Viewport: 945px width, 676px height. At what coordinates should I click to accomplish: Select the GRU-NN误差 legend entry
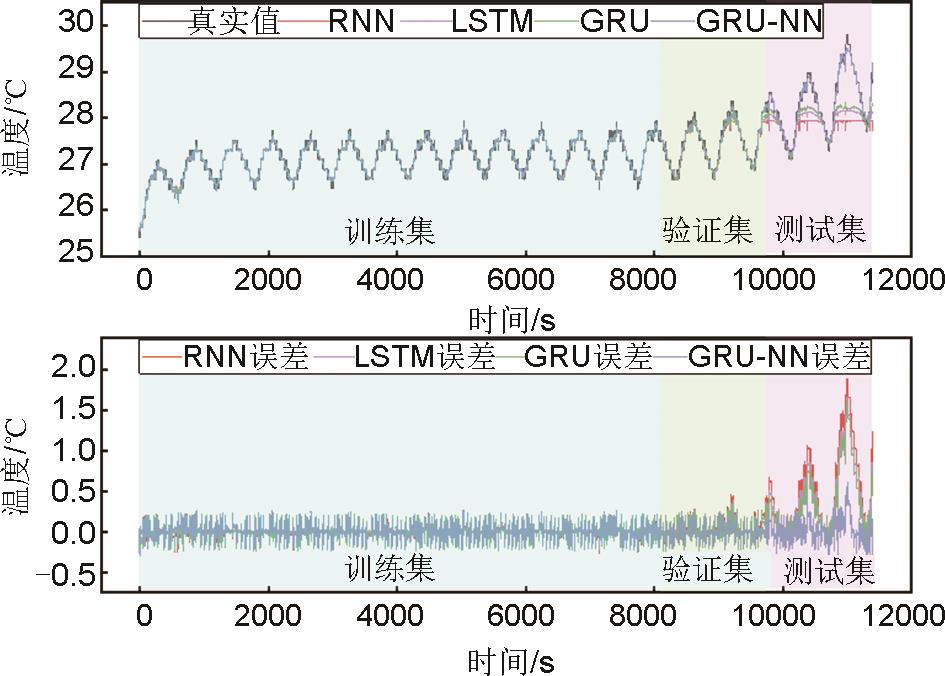(780, 357)
